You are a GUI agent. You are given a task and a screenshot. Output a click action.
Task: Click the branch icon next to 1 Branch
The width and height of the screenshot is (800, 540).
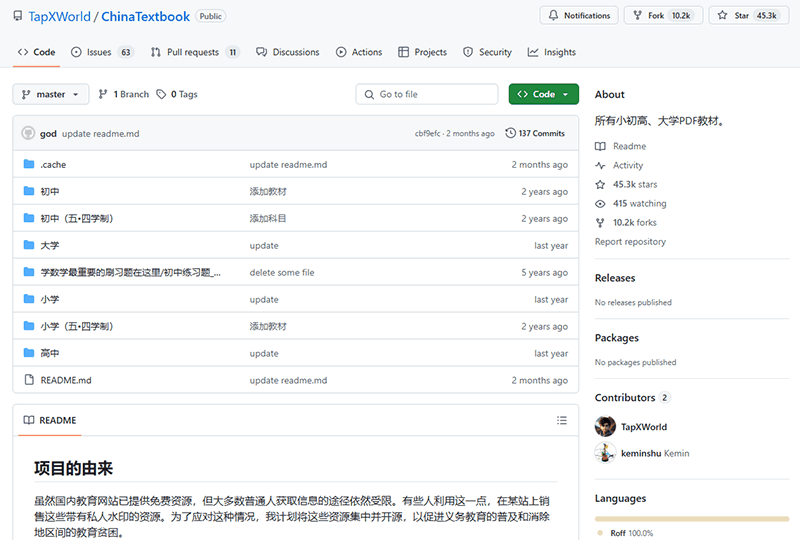point(103,94)
